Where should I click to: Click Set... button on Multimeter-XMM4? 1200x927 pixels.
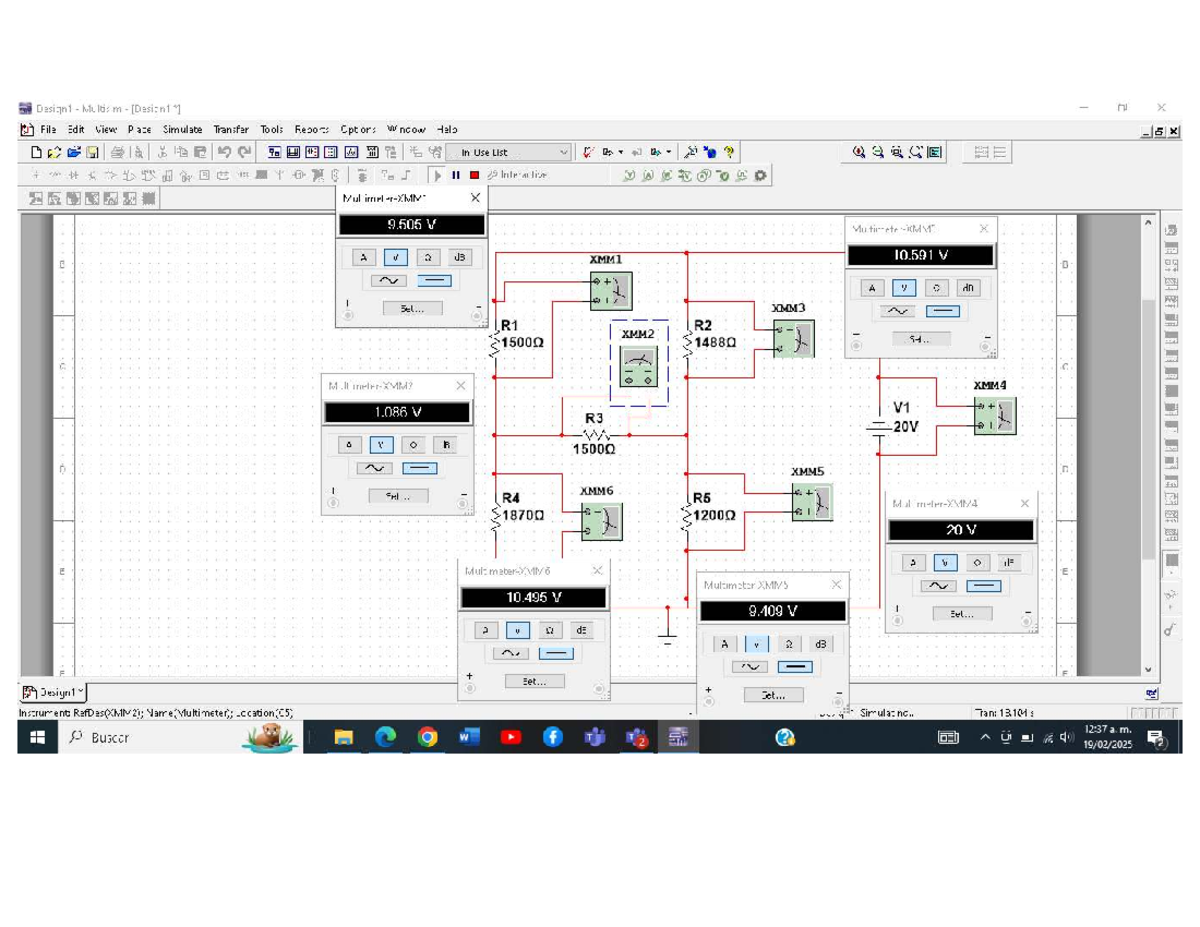[962, 614]
